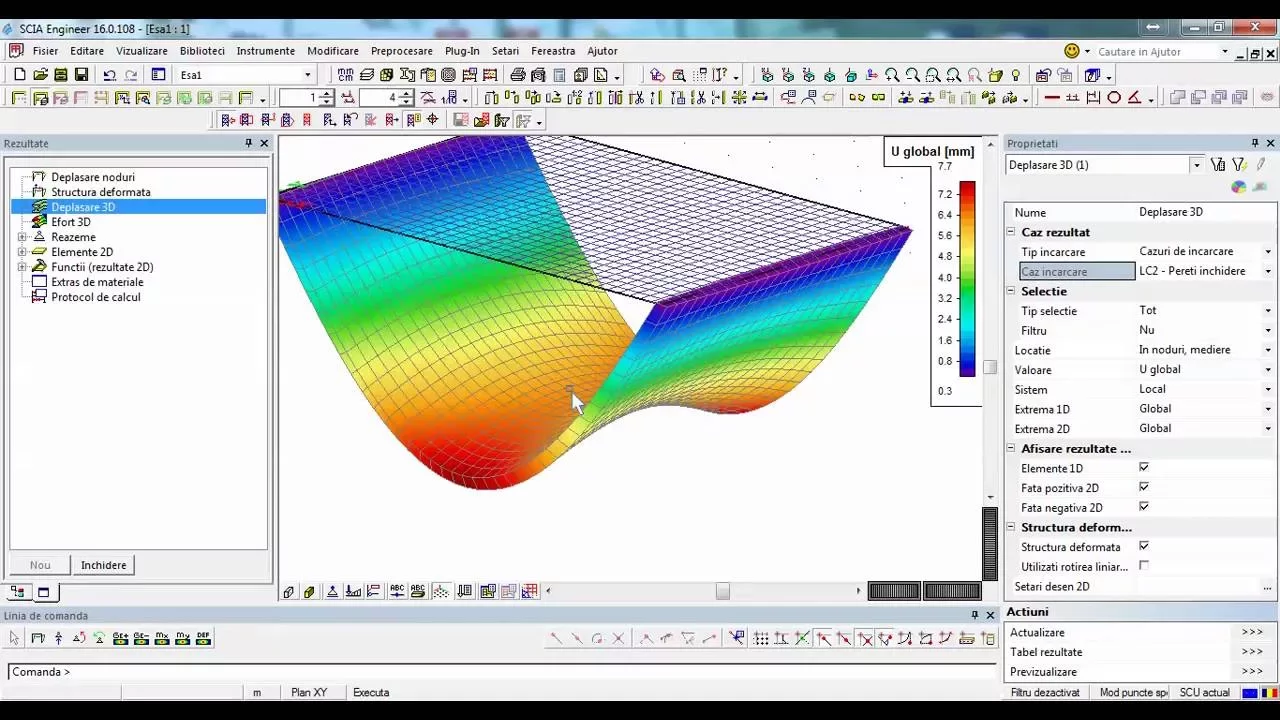Open the Valoare U global dropdown
The width and height of the screenshot is (1280, 720).
[1268, 370]
